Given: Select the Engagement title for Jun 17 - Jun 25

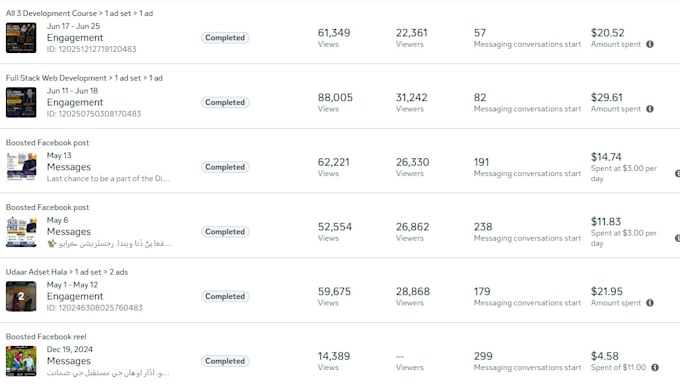Looking at the screenshot, I should [75, 38].
